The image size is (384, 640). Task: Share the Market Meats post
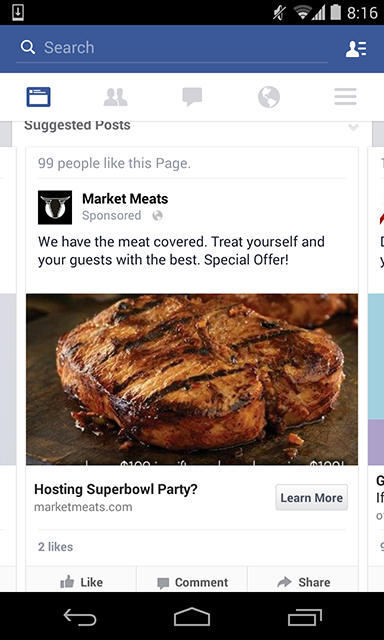[303, 582]
